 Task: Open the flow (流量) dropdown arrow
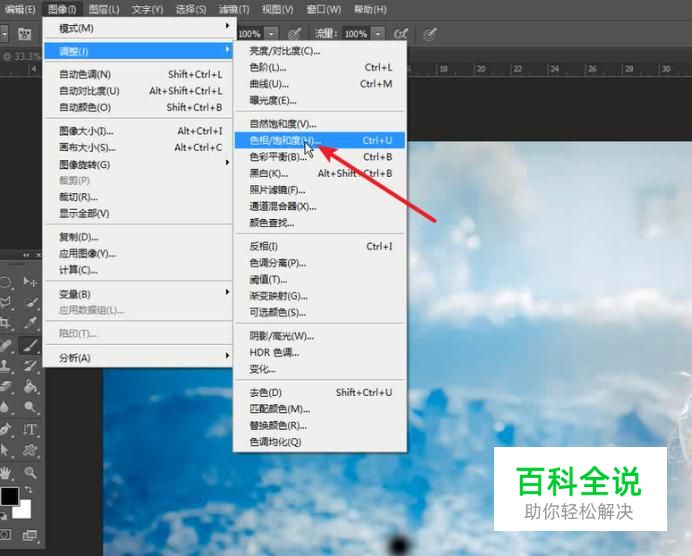click(x=378, y=34)
